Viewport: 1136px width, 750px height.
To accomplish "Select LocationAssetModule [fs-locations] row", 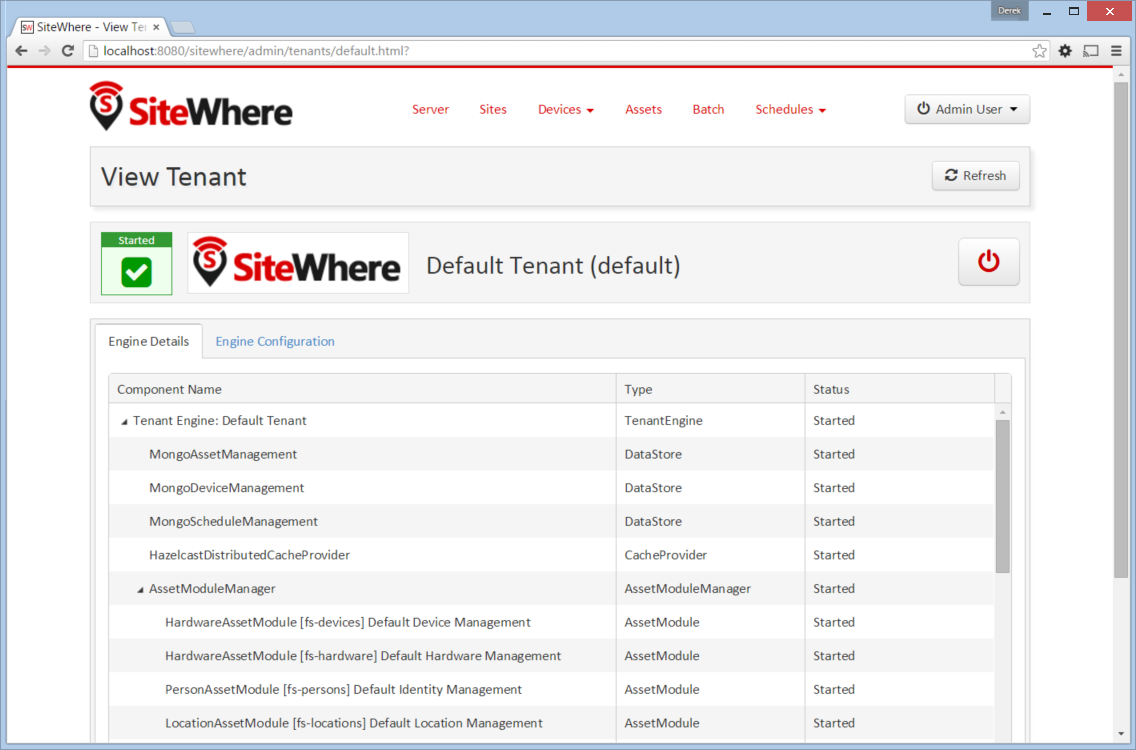I will (x=551, y=723).
